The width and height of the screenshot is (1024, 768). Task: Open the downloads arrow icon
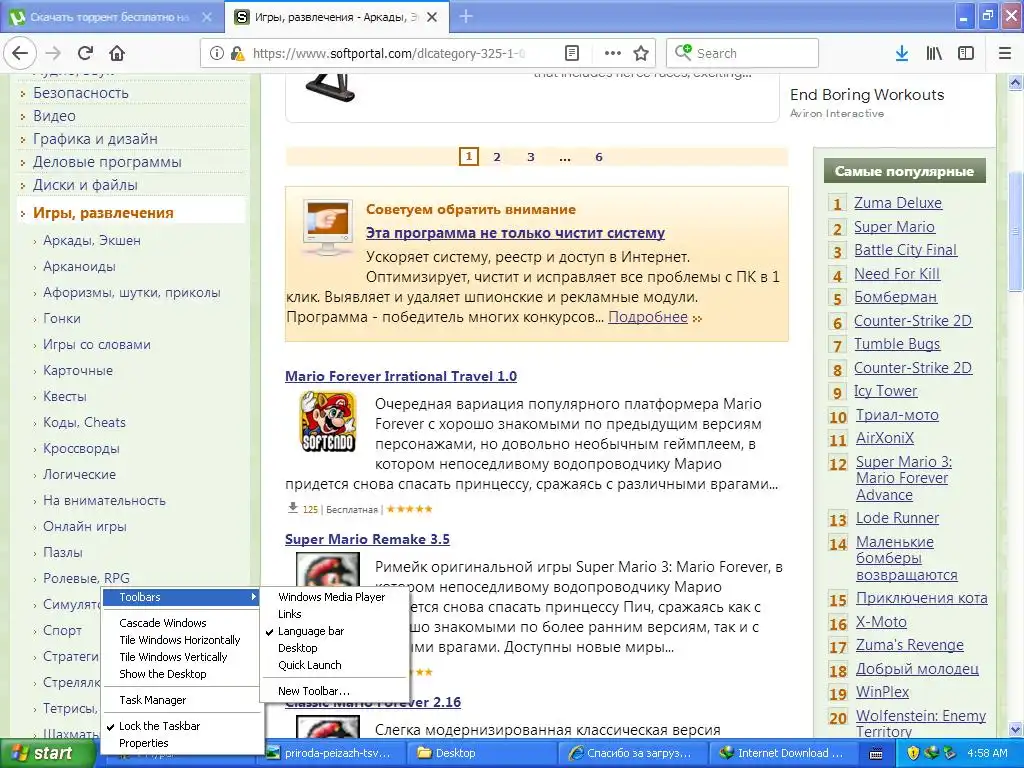coord(902,53)
